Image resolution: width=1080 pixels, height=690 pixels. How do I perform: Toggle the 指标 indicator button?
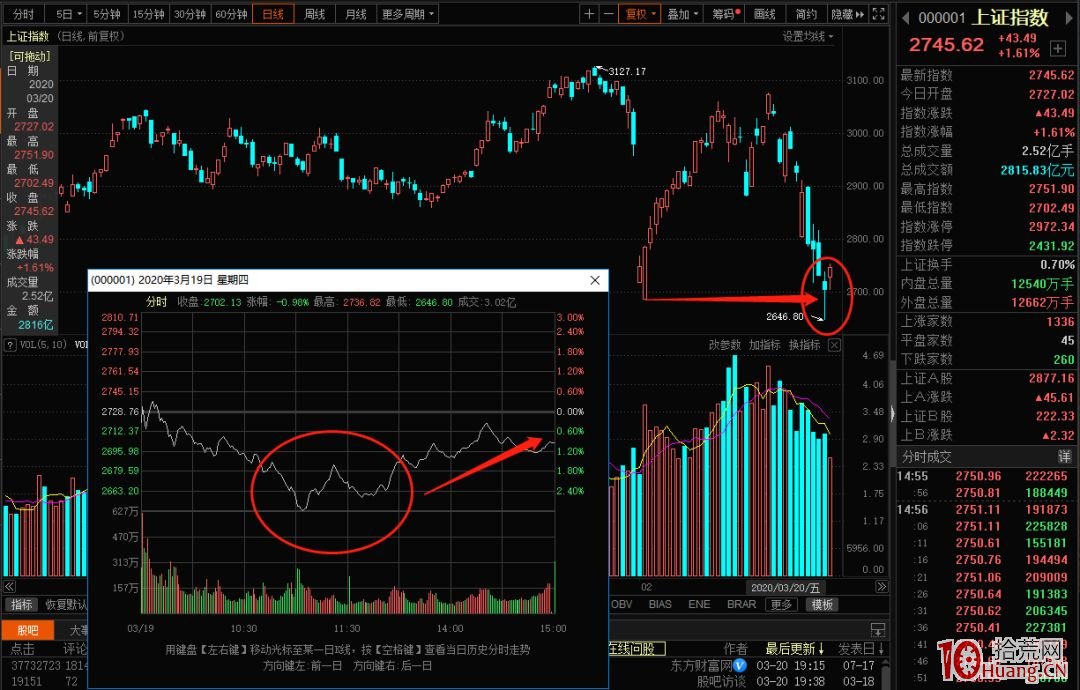coord(21,605)
